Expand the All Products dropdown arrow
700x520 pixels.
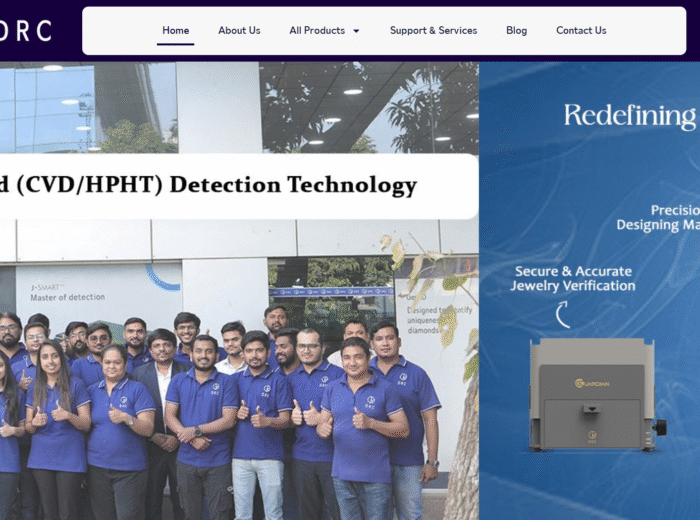(356, 31)
